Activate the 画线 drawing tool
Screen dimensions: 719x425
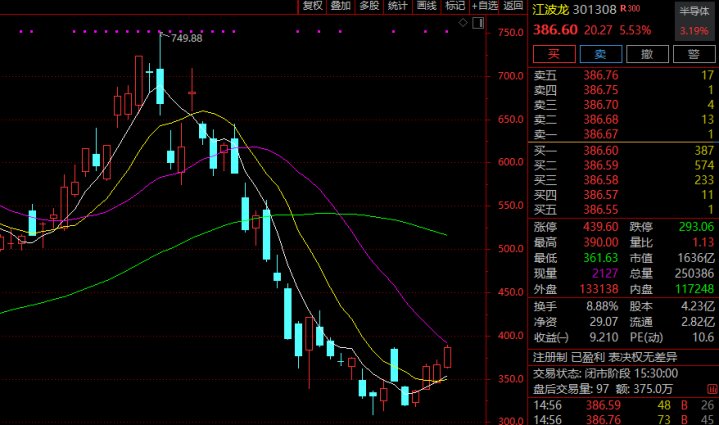426,6
